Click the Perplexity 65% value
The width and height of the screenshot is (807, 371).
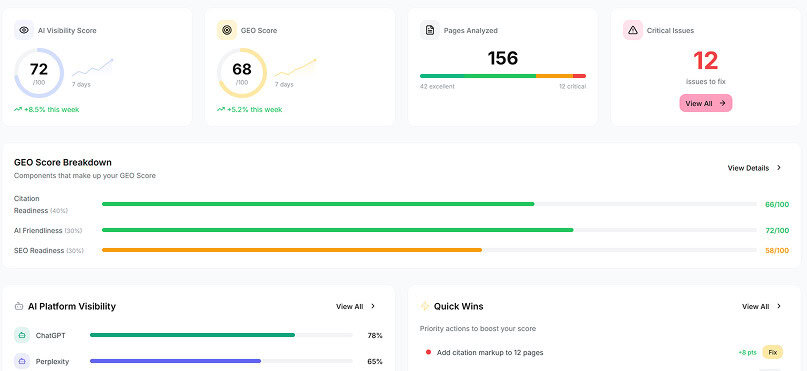[x=375, y=362]
